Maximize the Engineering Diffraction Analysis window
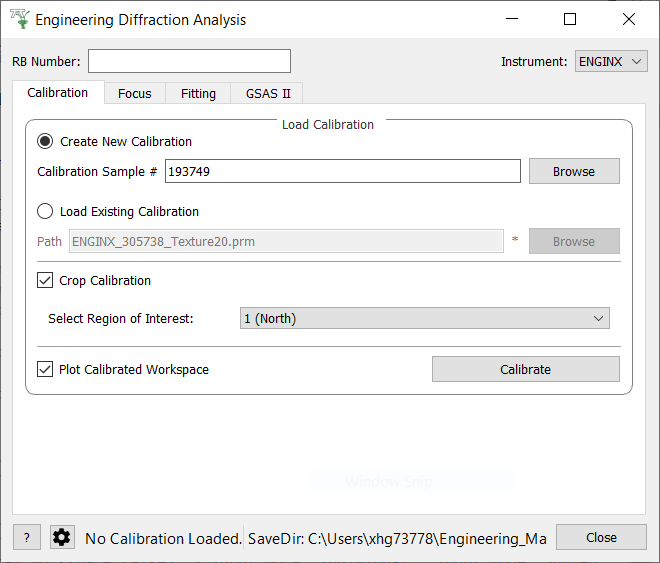This screenshot has height=563, width=660. (570, 19)
